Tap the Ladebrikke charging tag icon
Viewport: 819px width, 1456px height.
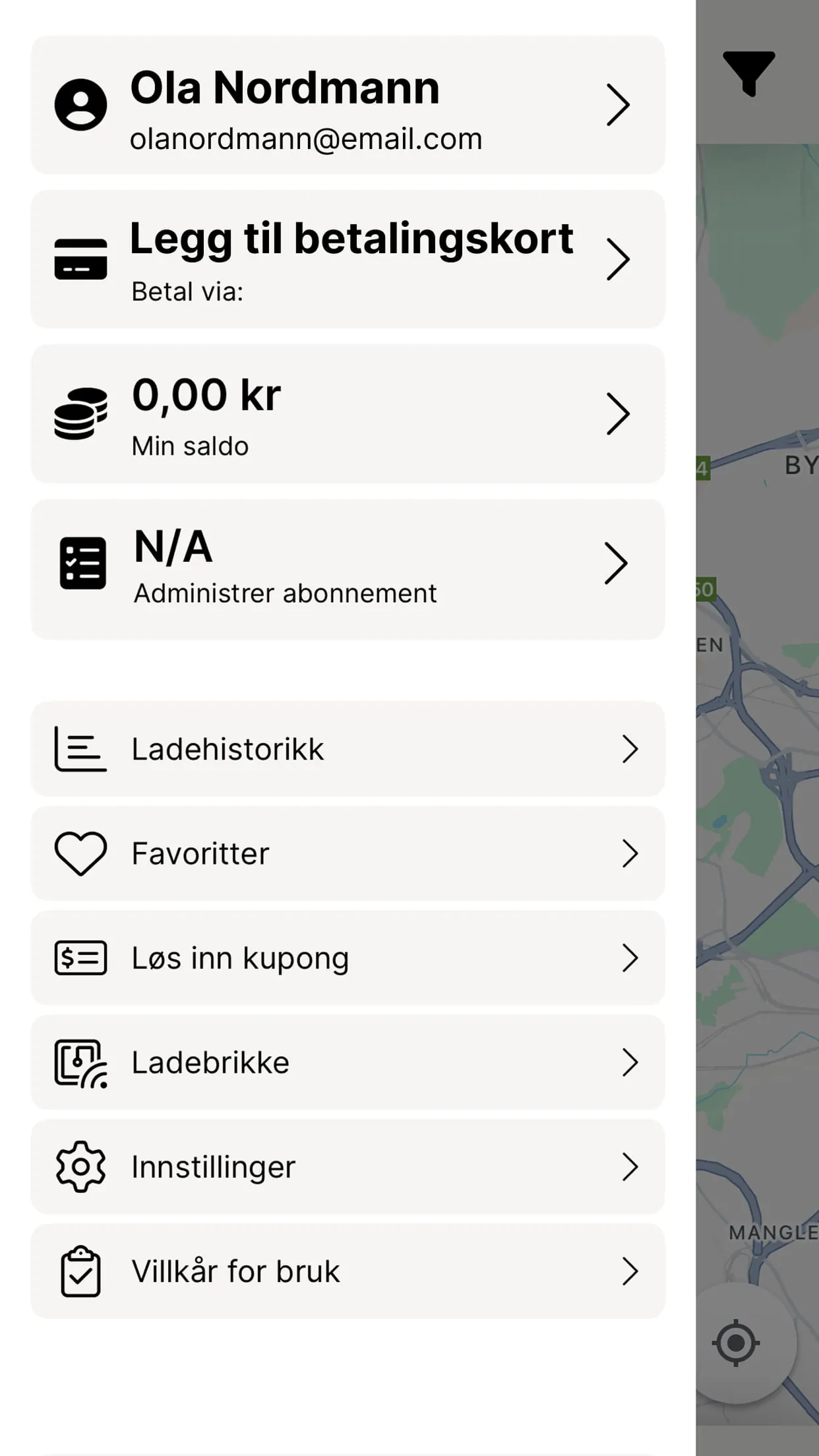coord(80,1062)
